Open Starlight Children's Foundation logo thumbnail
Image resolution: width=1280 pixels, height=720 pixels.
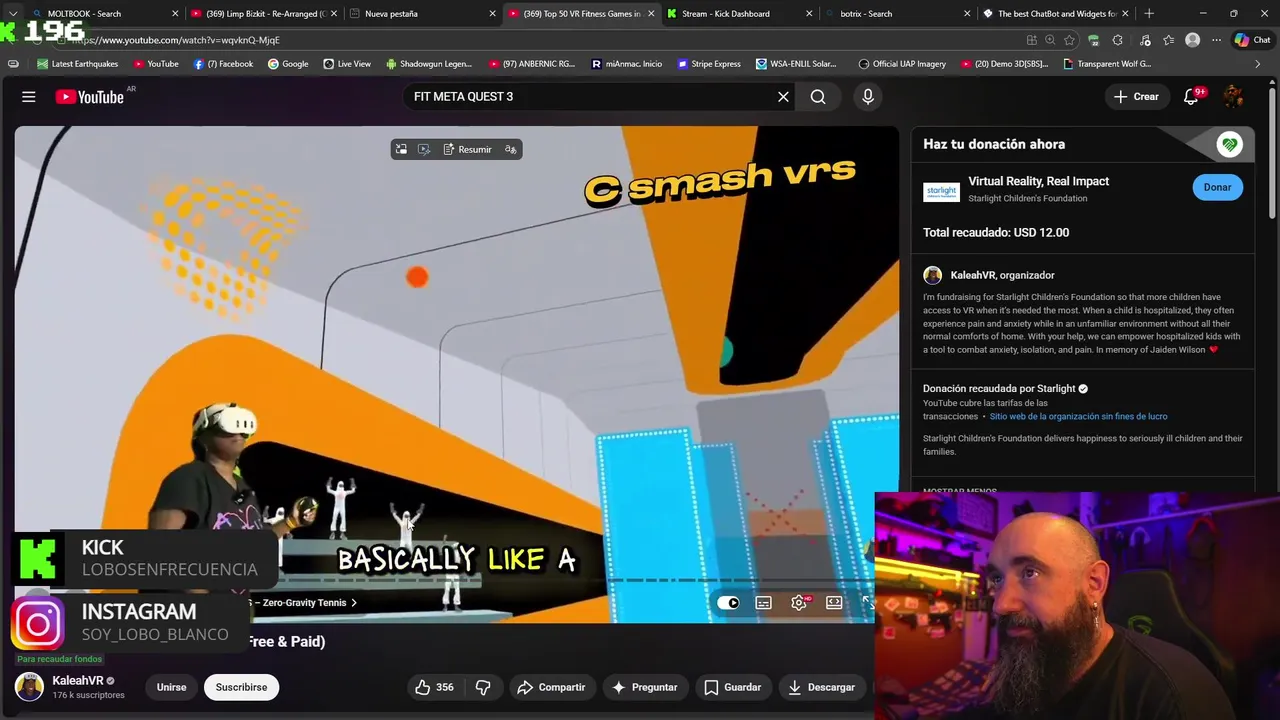941,191
